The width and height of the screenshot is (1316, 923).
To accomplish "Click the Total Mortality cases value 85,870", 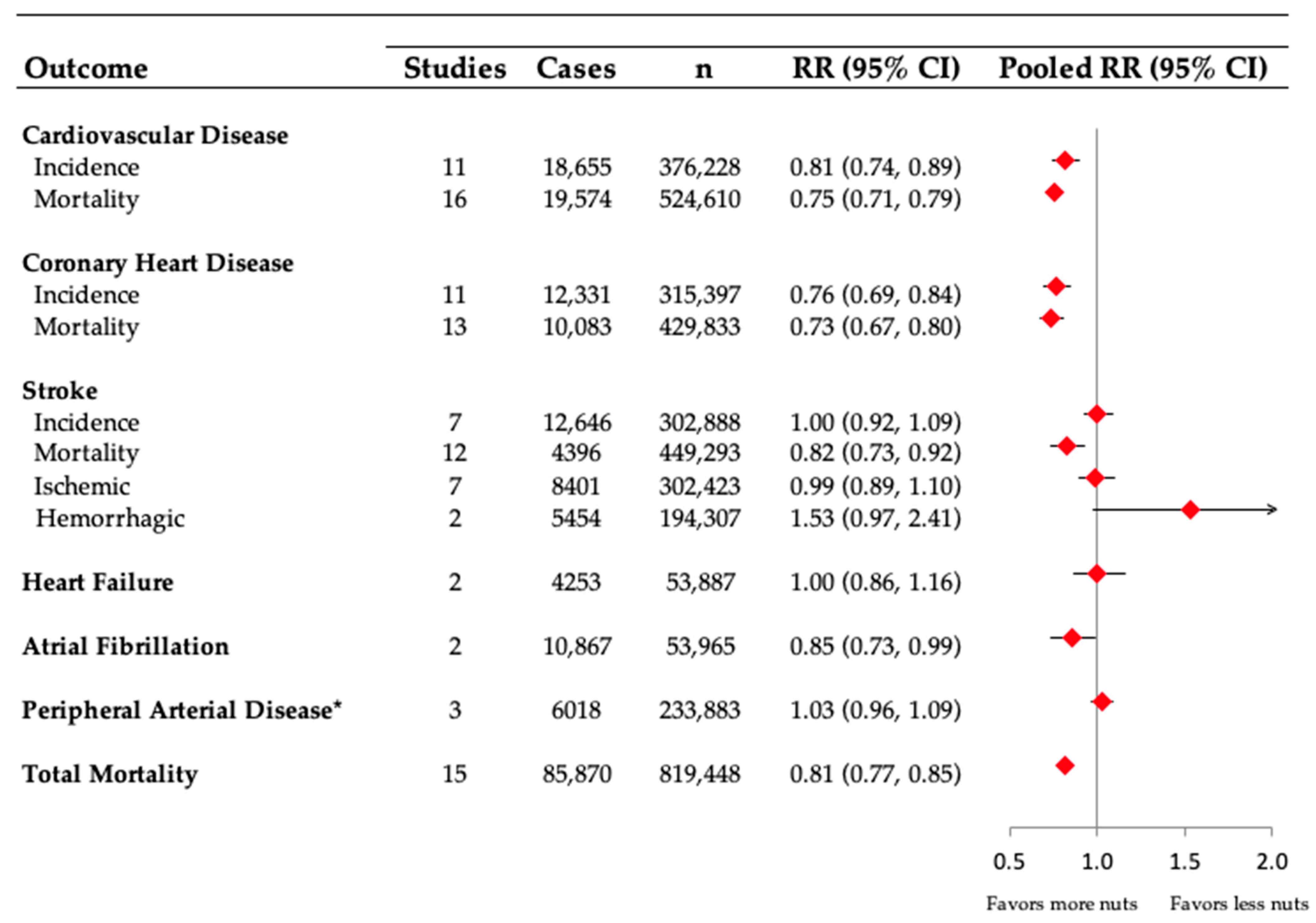I will point(577,774).
